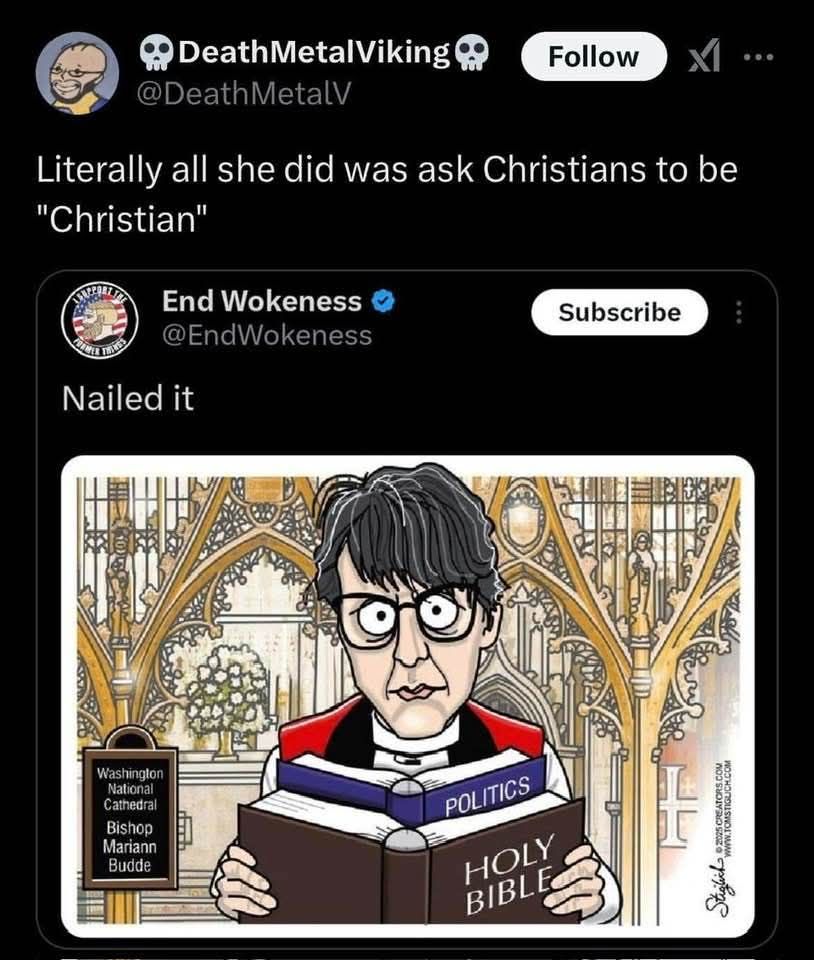The height and width of the screenshot is (960, 814).
Task: Open the Grok icon beside Follow
Action: coord(702,58)
